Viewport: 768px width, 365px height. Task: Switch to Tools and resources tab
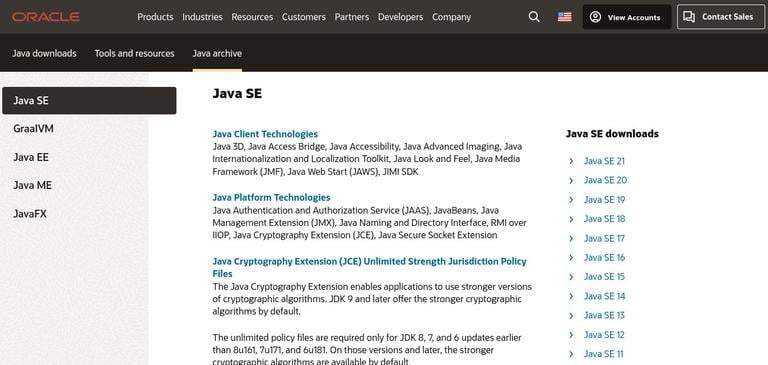(x=134, y=53)
